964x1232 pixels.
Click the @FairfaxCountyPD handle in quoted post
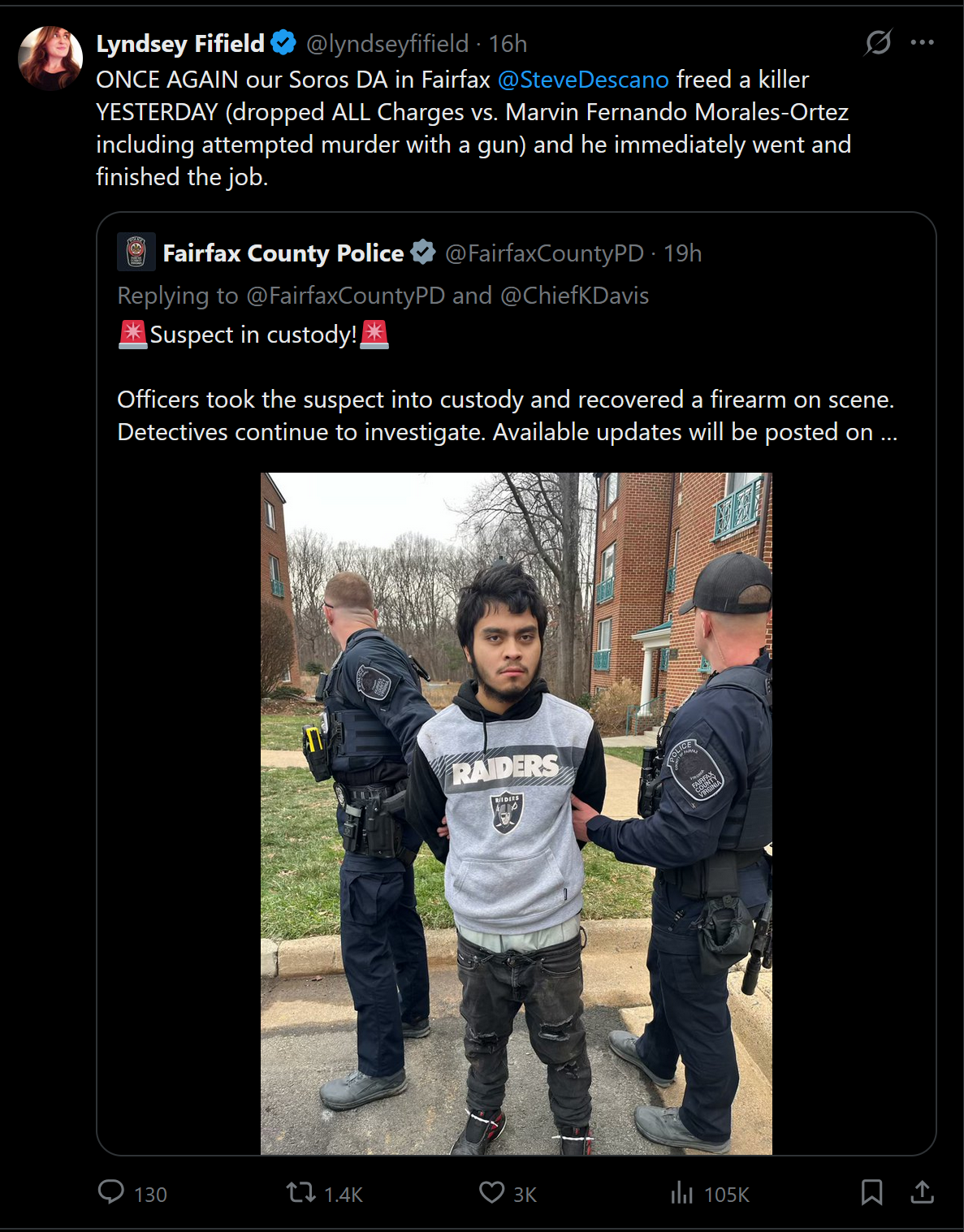(x=544, y=253)
